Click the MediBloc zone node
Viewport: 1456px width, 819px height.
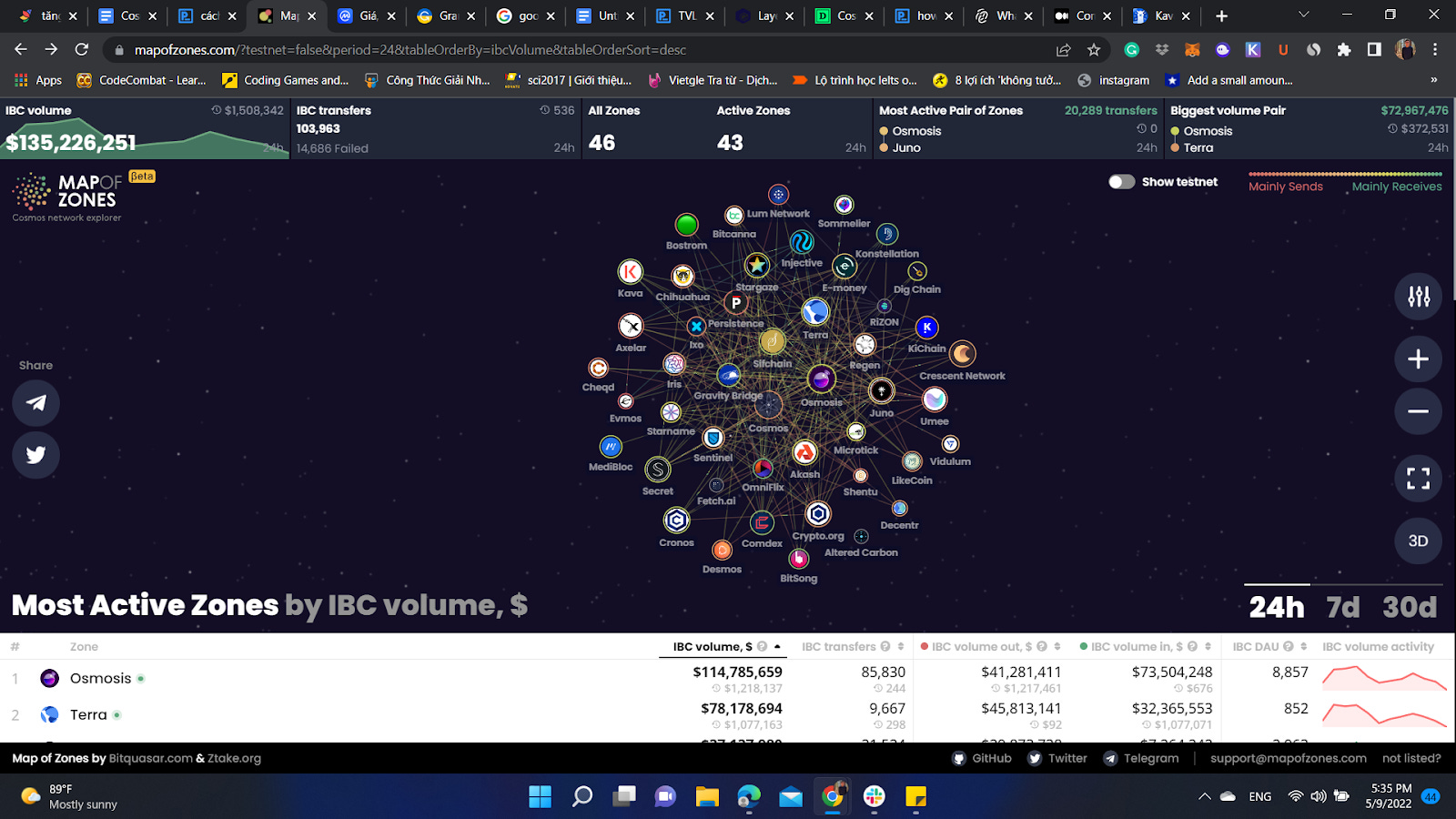click(x=611, y=447)
